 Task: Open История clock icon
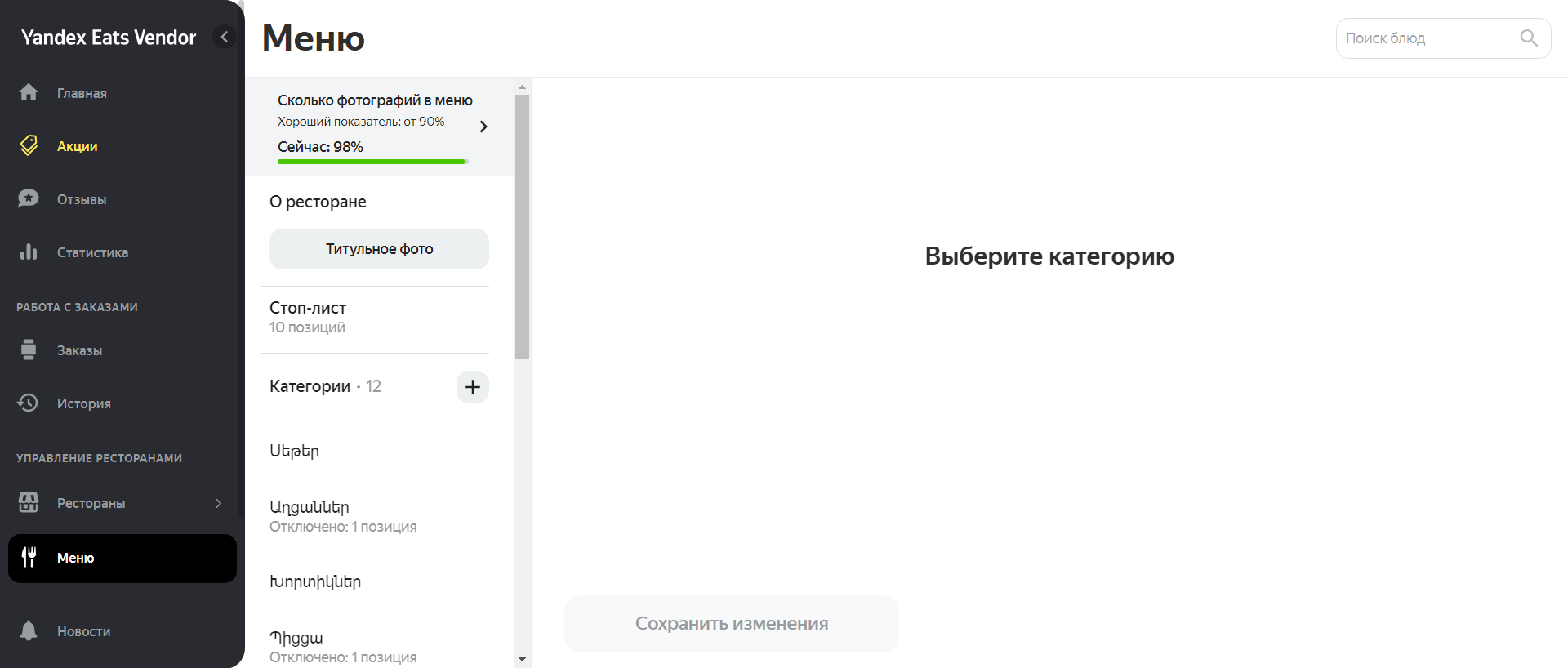(x=29, y=403)
